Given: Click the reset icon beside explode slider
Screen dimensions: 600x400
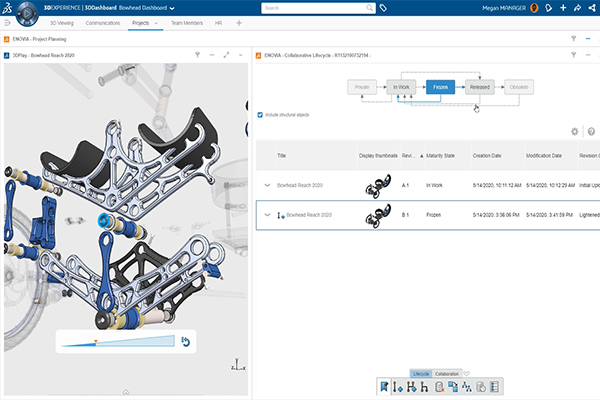Looking at the screenshot, I should 185,342.
